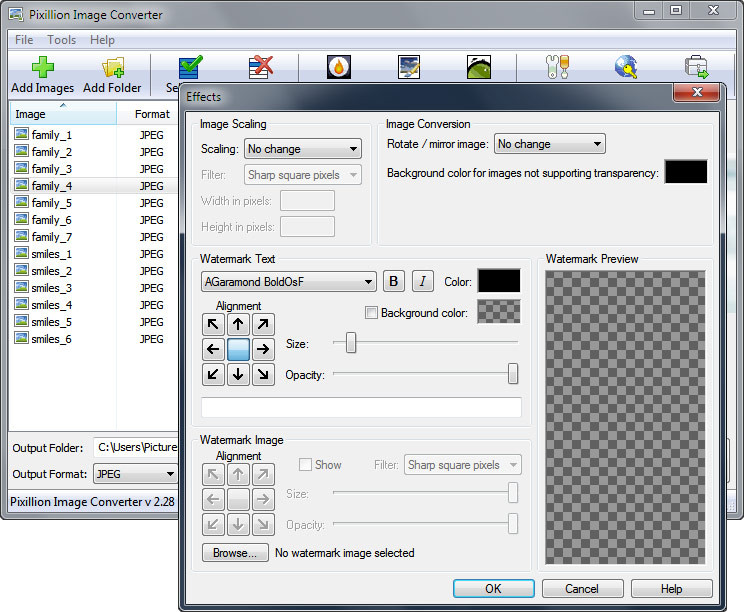This screenshot has height=612, width=744.
Task: Click the Output Folder path field
Action: [136, 447]
